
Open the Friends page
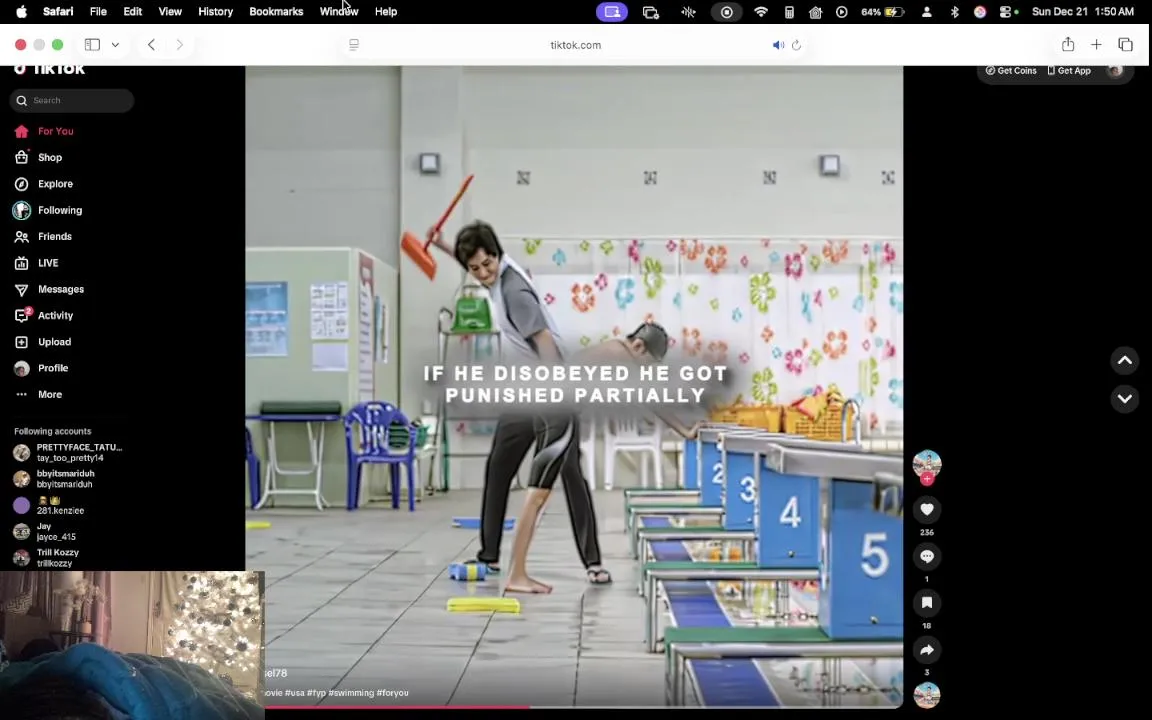pos(43,237)
